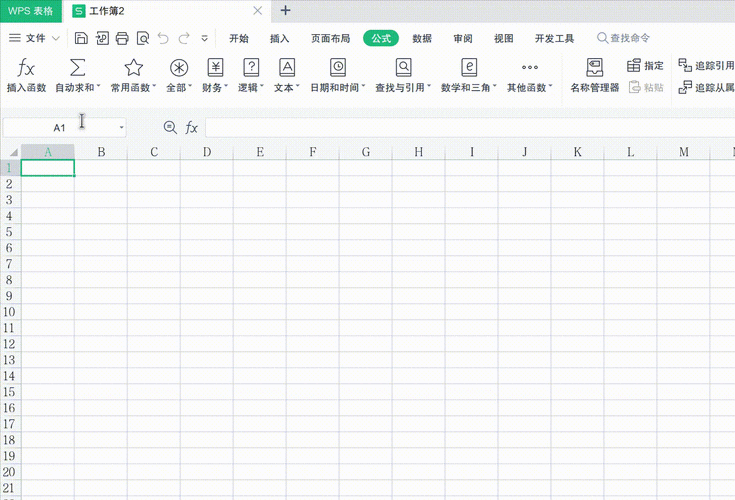Expand the 全部 functions dropdown arrow
The height and width of the screenshot is (500, 735).
pos(190,87)
